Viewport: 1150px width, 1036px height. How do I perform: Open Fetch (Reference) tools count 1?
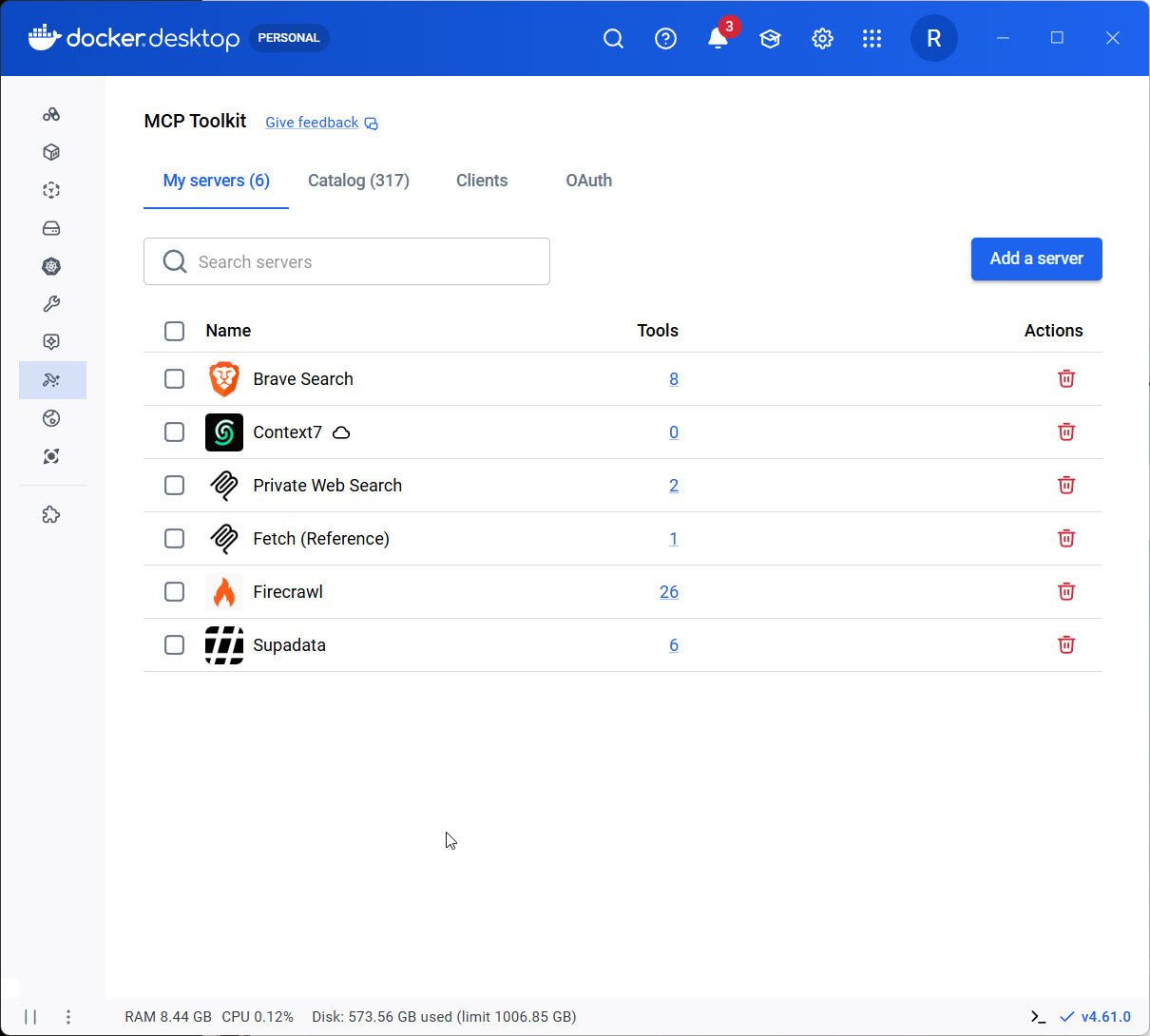click(x=674, y=538)
